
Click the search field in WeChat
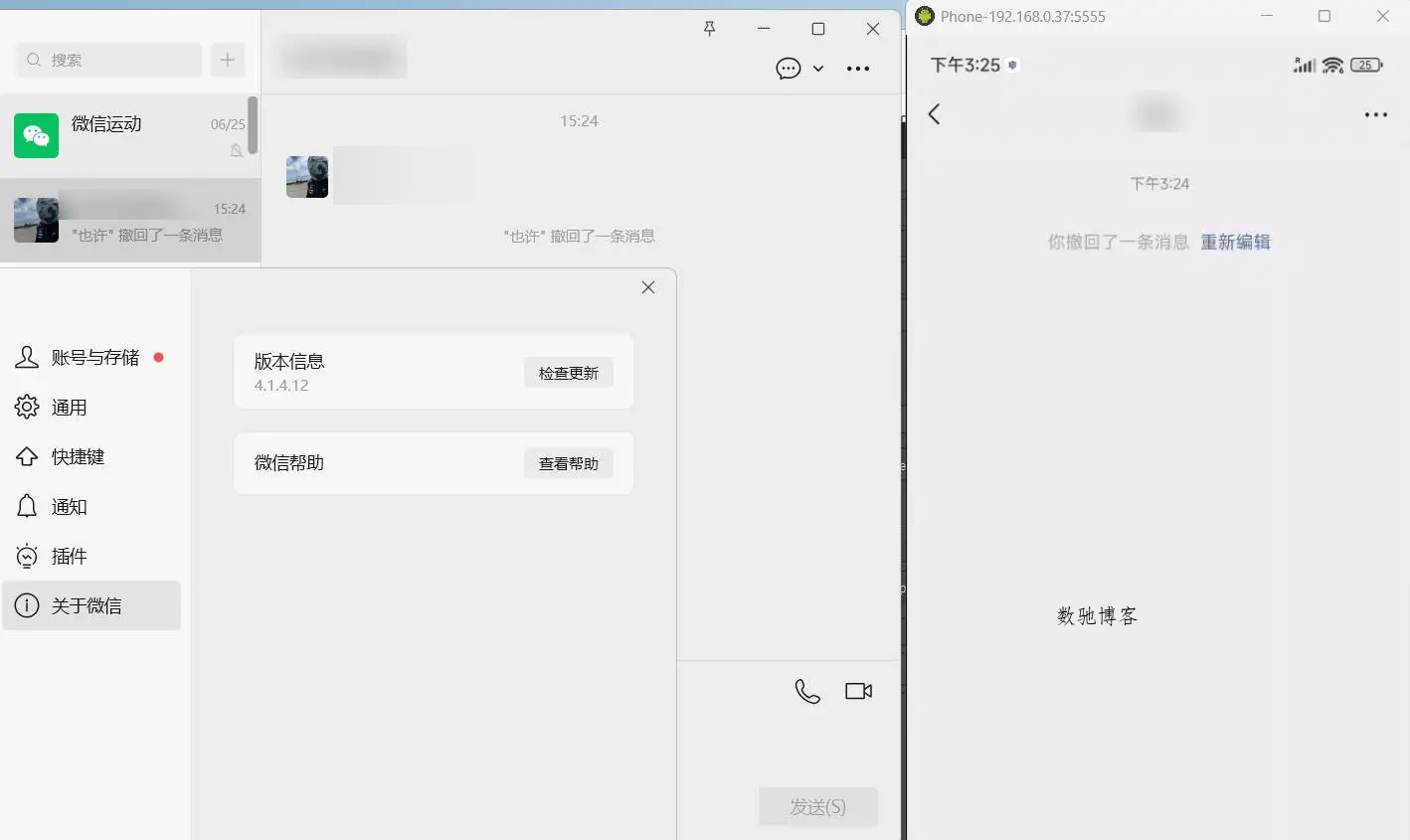[109, 60]
